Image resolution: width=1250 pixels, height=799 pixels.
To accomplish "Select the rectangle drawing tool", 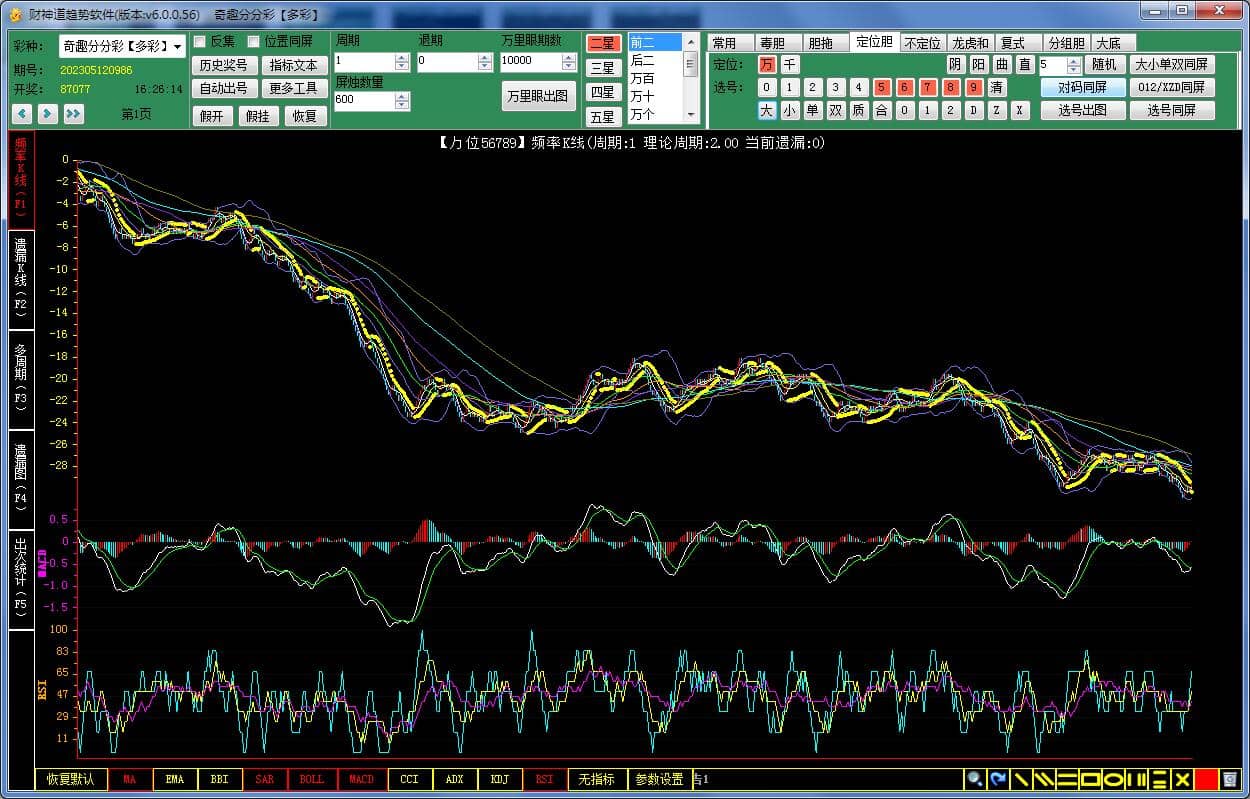I will [1090, 779].
